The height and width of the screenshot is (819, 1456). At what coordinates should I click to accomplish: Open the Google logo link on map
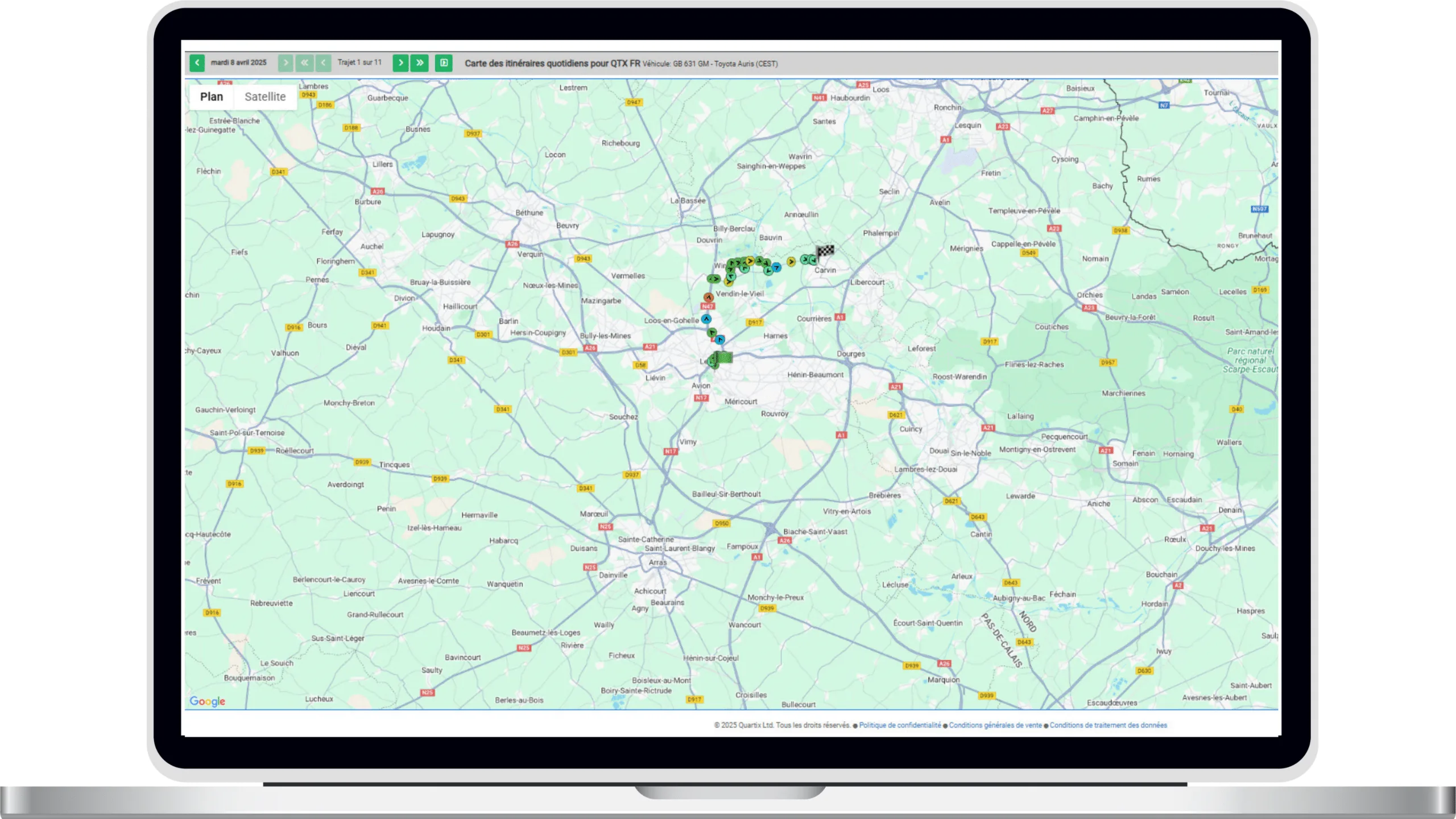(x=208, y=701)
